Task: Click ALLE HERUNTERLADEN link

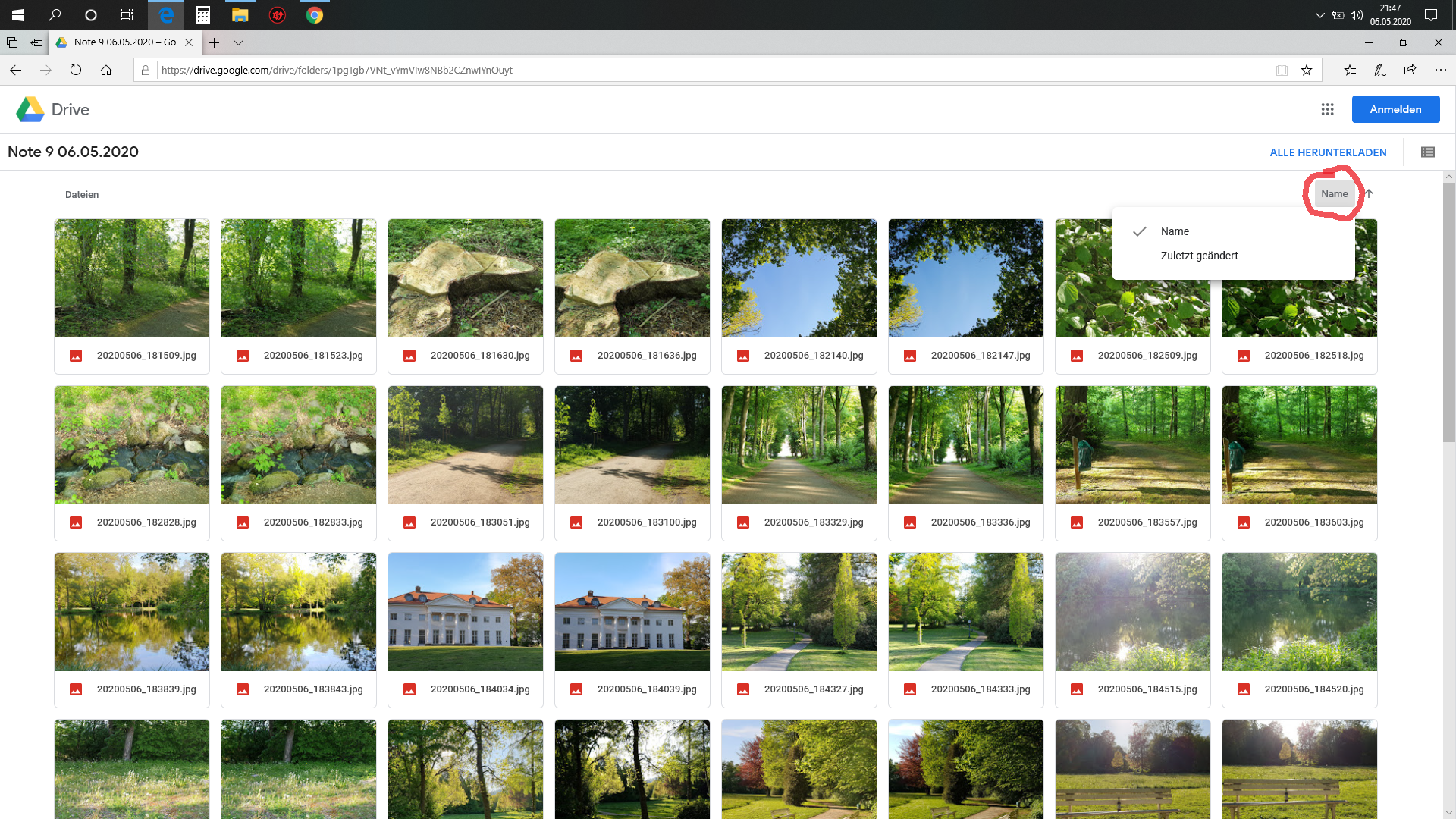Action: click(1328, 152)
